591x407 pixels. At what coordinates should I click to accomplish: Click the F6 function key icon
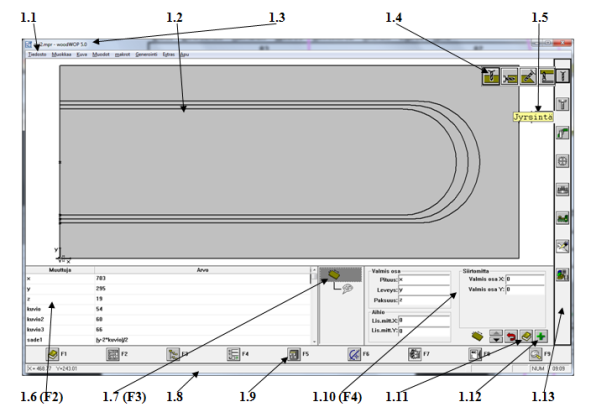pos(354,354)
